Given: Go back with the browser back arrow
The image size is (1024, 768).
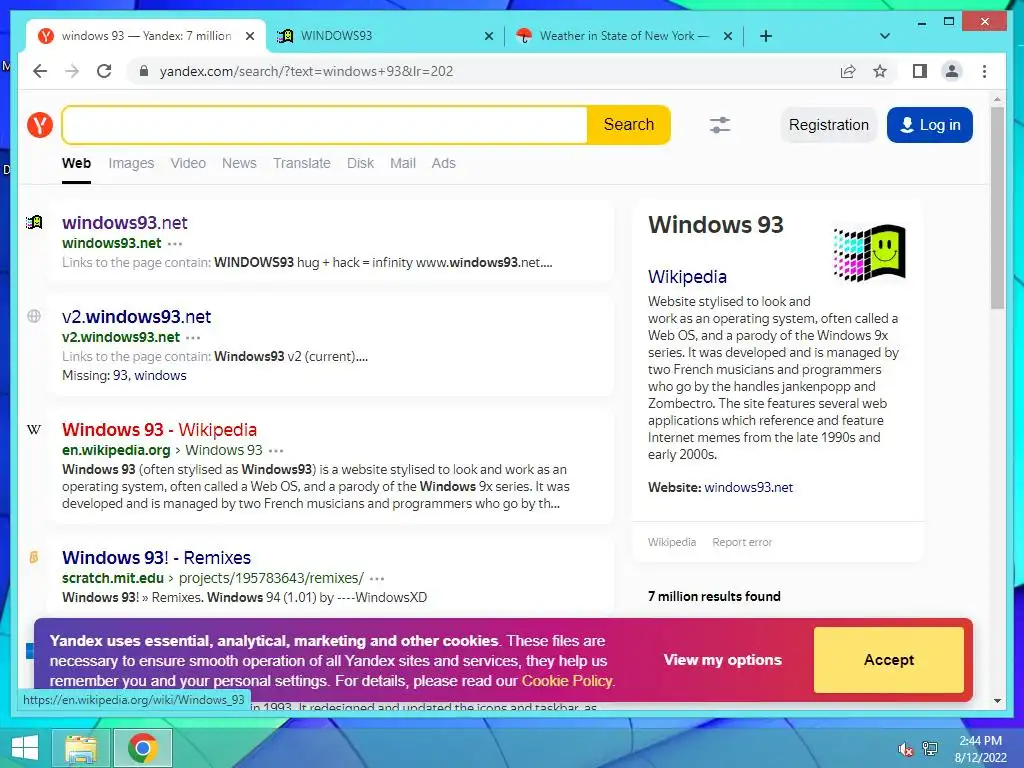Looking at the screenshot, I should pos(40,71).
